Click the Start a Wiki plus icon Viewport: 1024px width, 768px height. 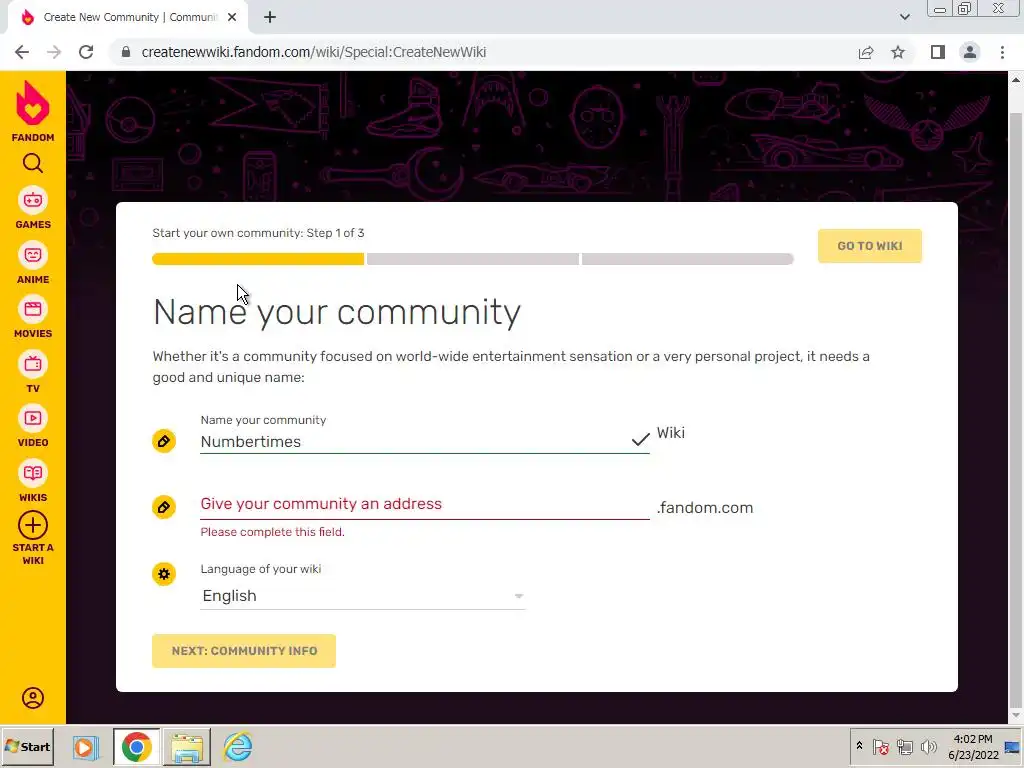click(33, 526)
